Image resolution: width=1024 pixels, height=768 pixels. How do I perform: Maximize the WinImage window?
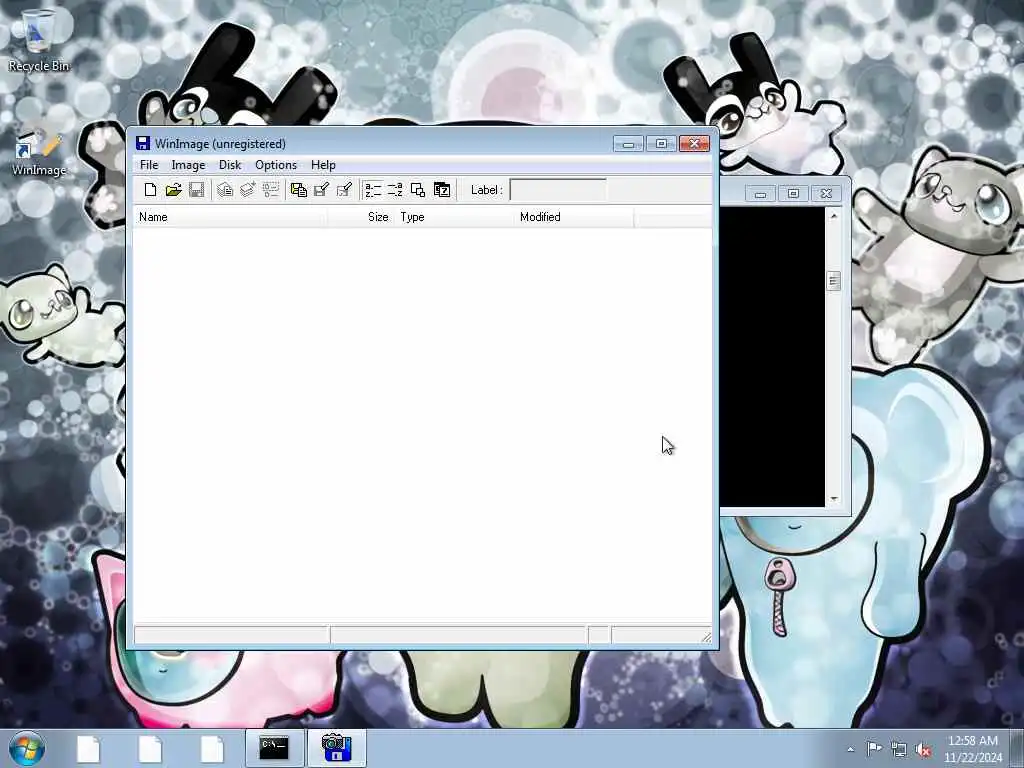click(661, 144)
